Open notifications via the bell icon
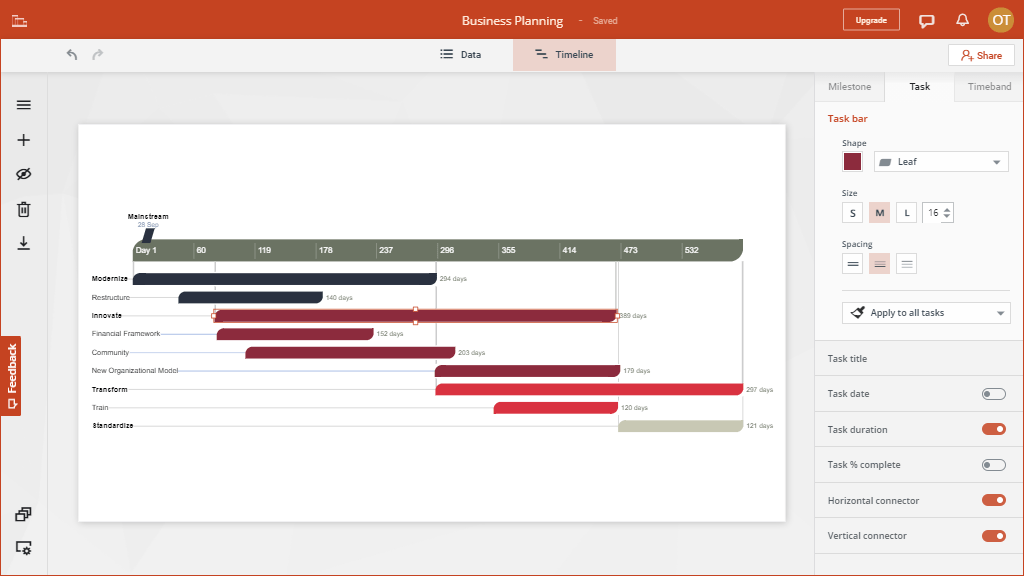 tap(962, 20)
